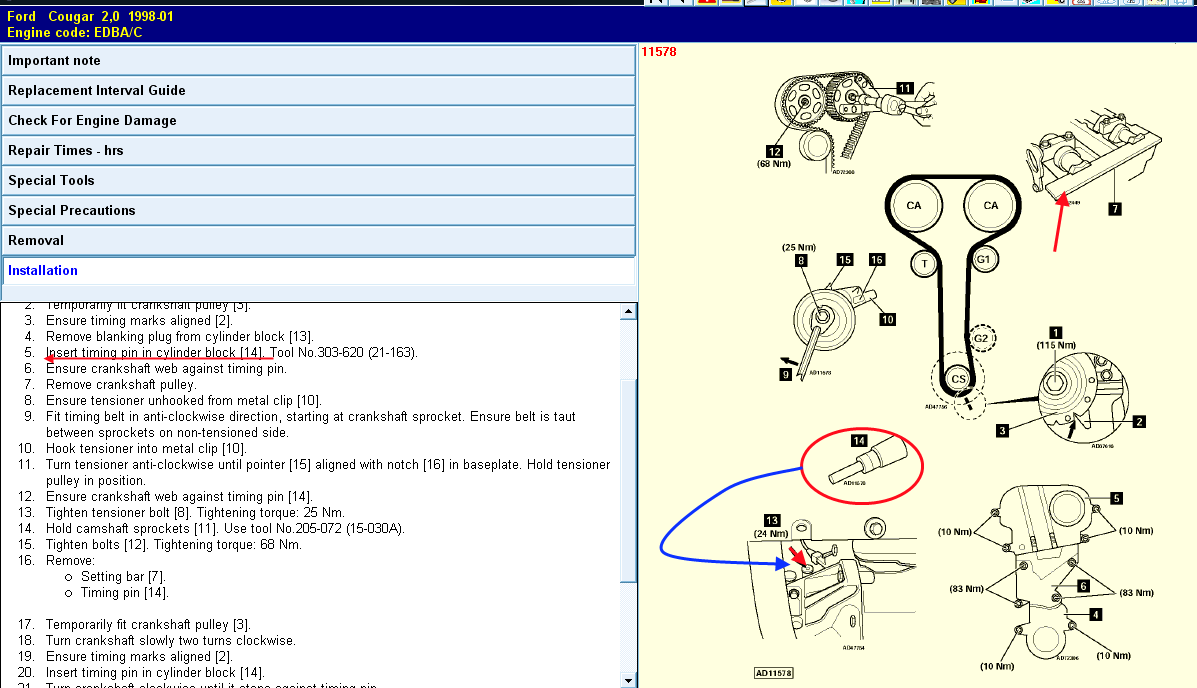1197x688 pixels.
Task: Click the AD11578 reference box below diagrams
Action: (774, 673)
